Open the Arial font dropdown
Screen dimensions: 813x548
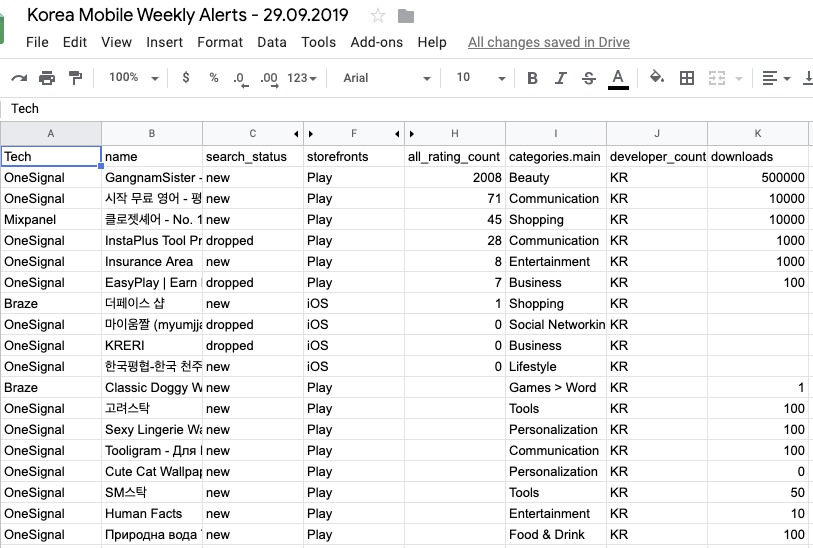pyautogui.click(x=386, y=78)
